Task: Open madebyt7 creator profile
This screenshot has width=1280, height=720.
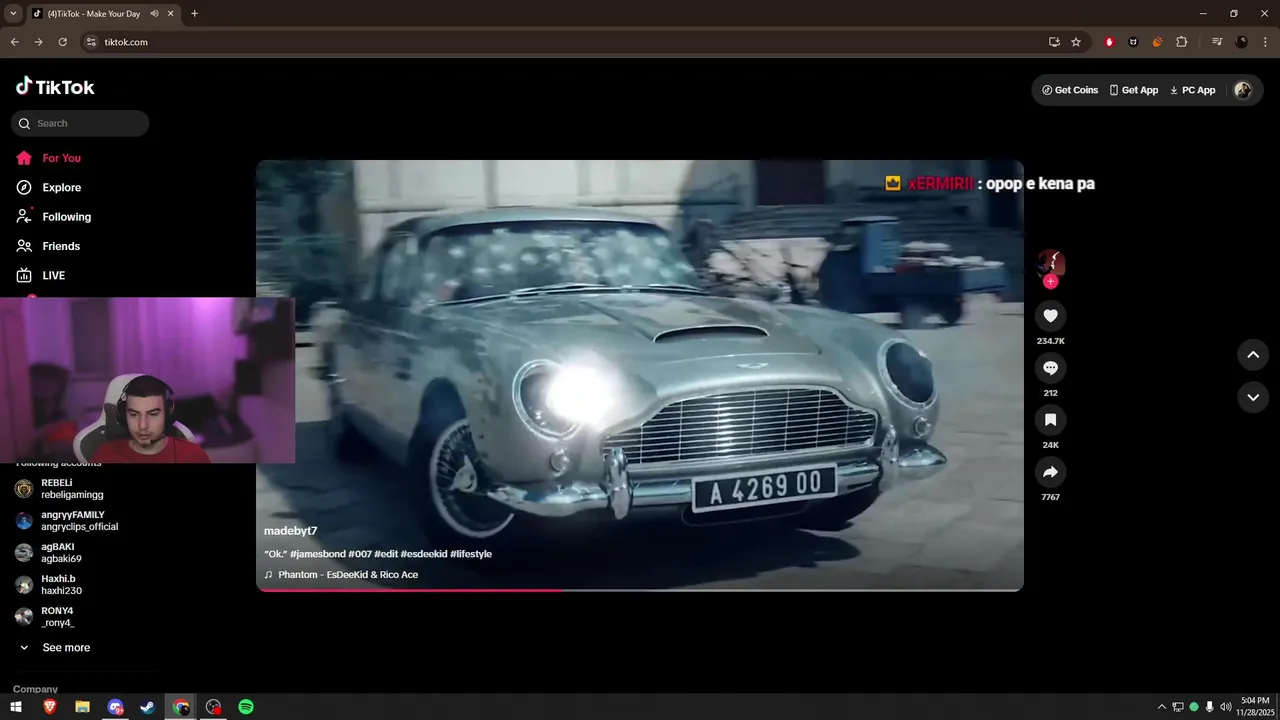Action: coord(290,531)
